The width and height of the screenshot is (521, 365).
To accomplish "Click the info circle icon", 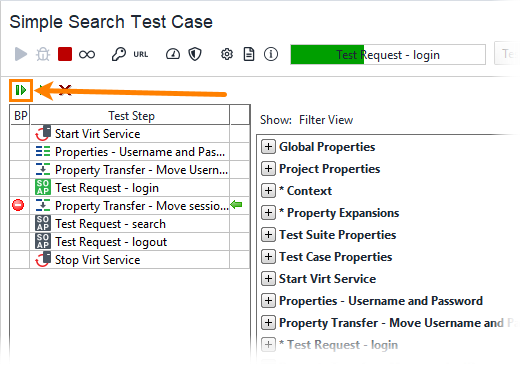I will [271, 54].
